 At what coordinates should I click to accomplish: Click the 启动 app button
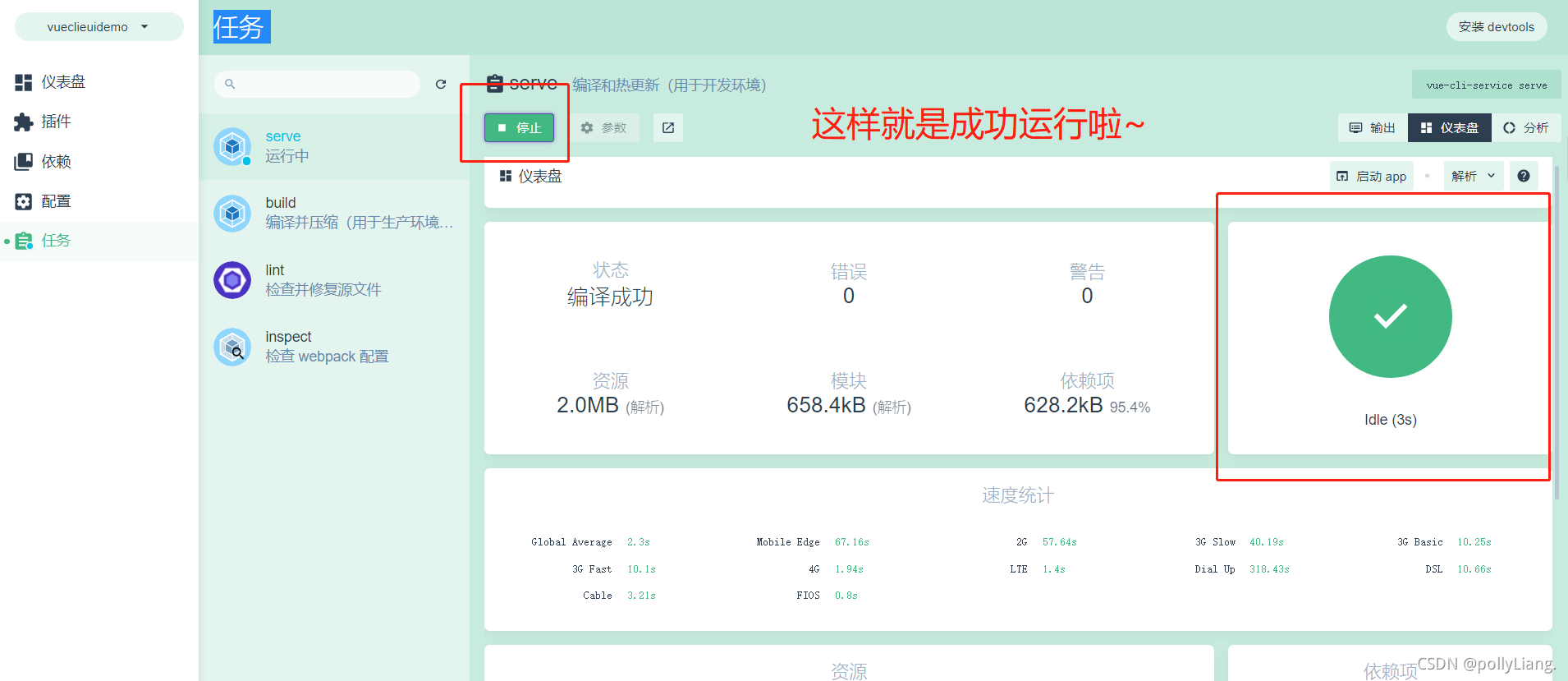point(1371,176)
